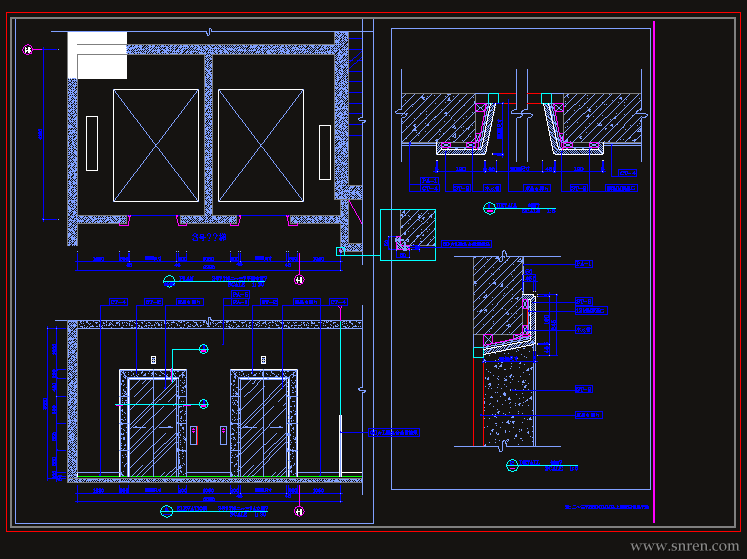The image size is (747, 559).
Task: Select the leader label right of the elevation
Action: tap(394, 433)
